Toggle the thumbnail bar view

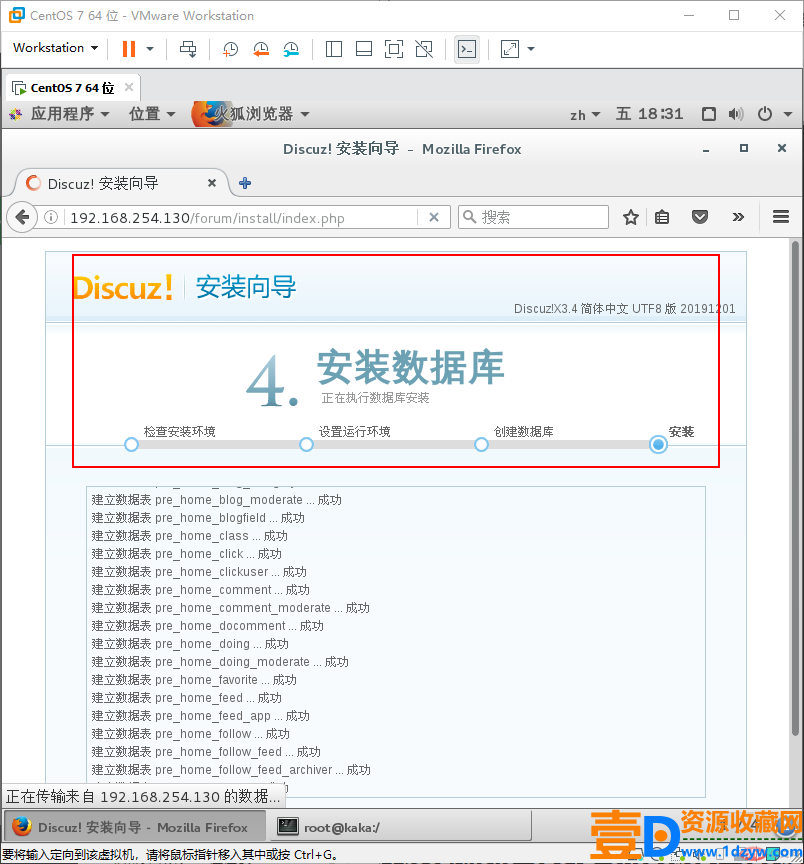(x=364, y=49)
